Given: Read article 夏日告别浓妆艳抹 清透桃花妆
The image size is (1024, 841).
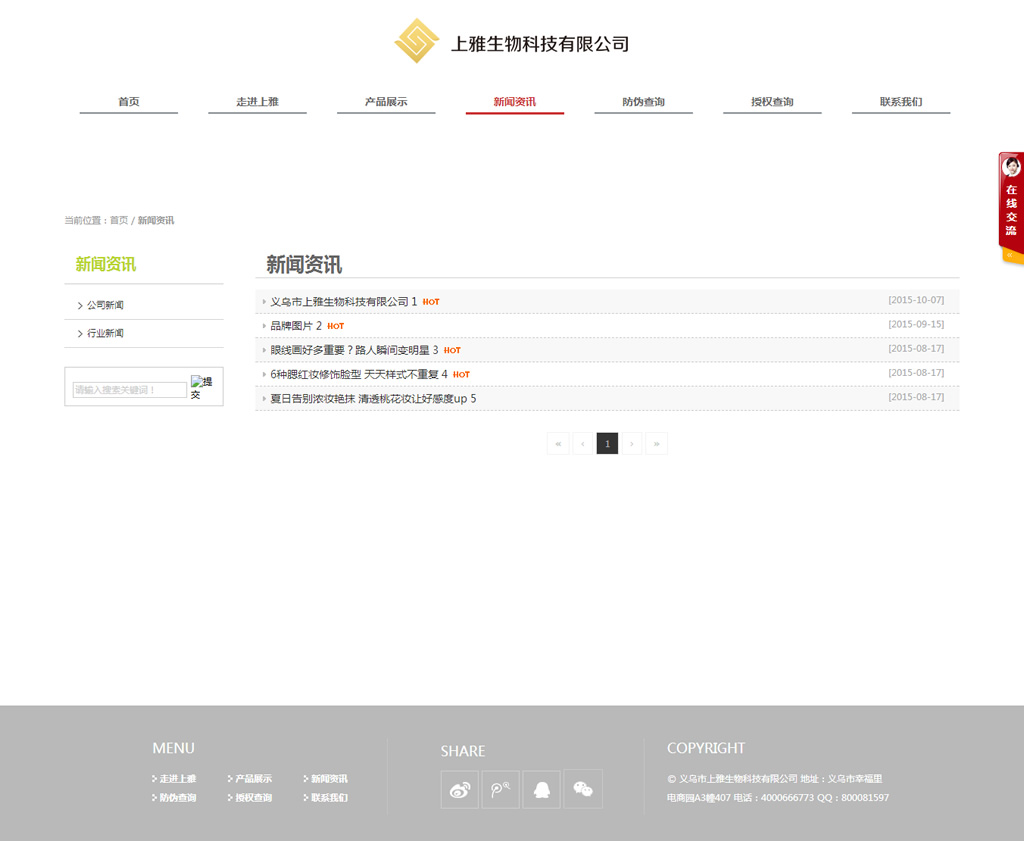Looking at the screenshot, I should pyautogui.click(x=373, y=399).
